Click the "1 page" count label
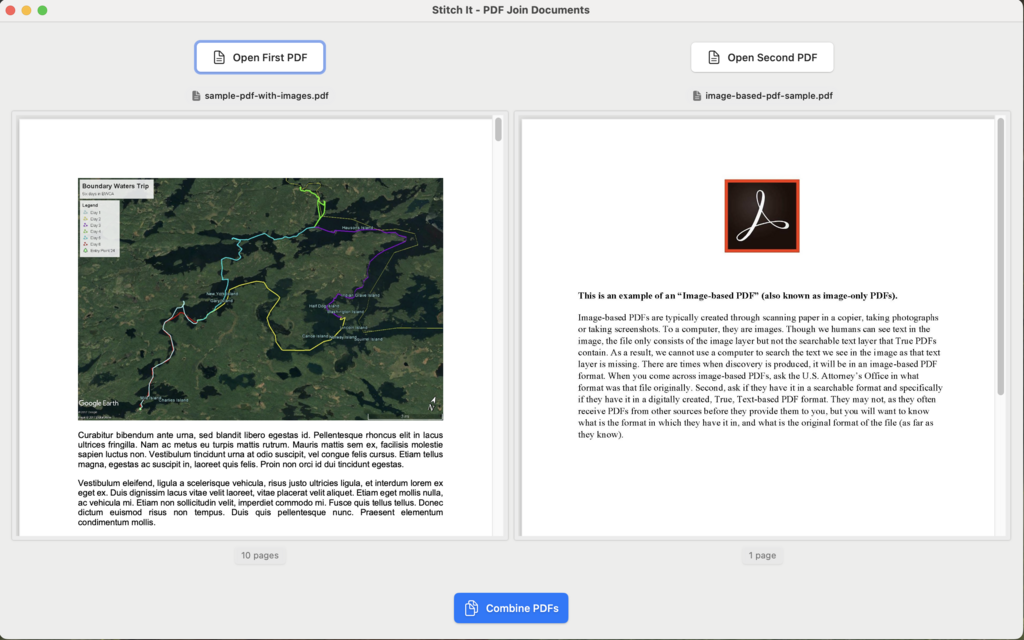1024x640 pixels. tap(762, 555)
